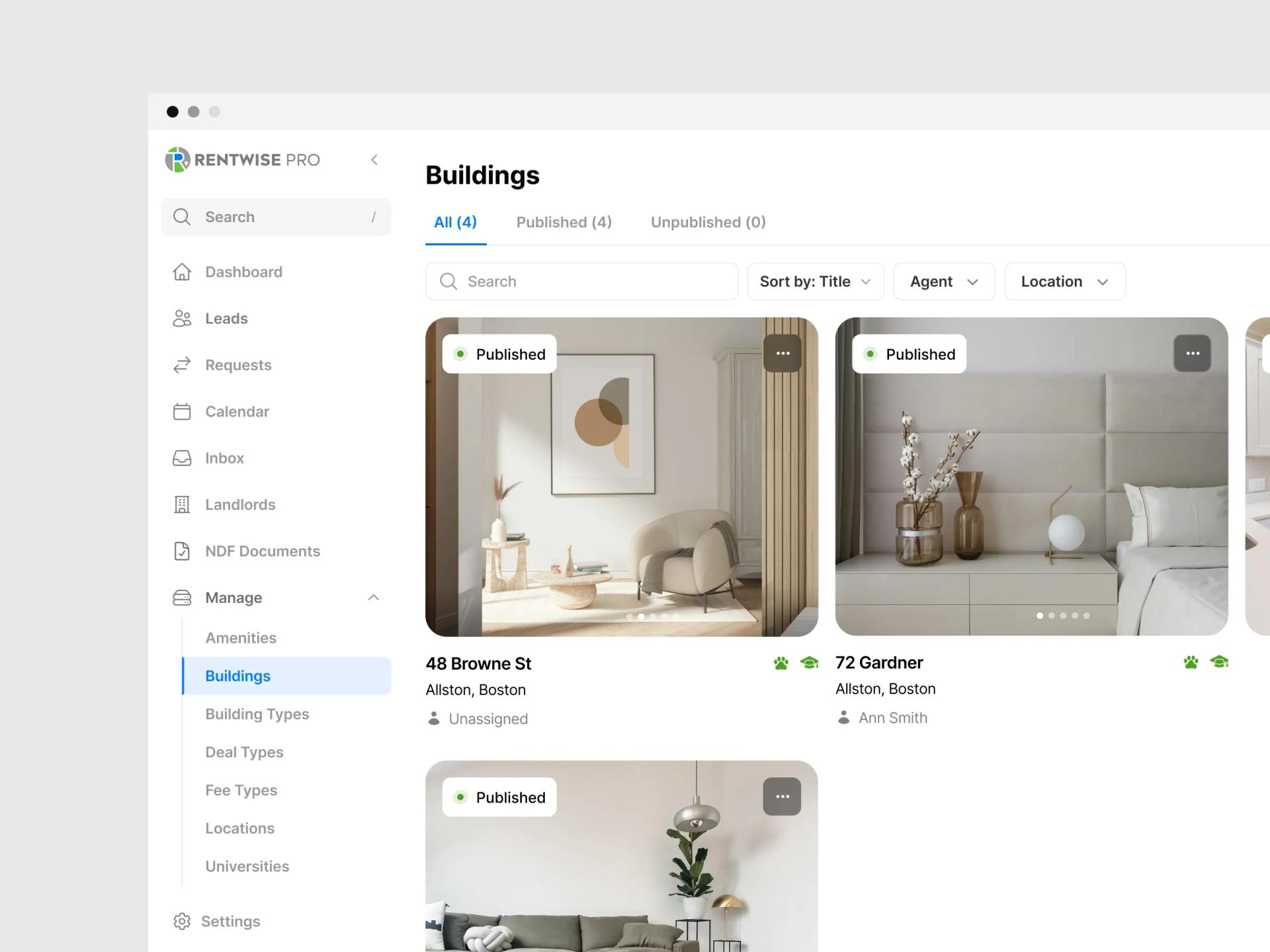Viewport: 1270px width, 952px height.
Task: Click Published badge on 48 Browne St
Action: click(499, 354)
